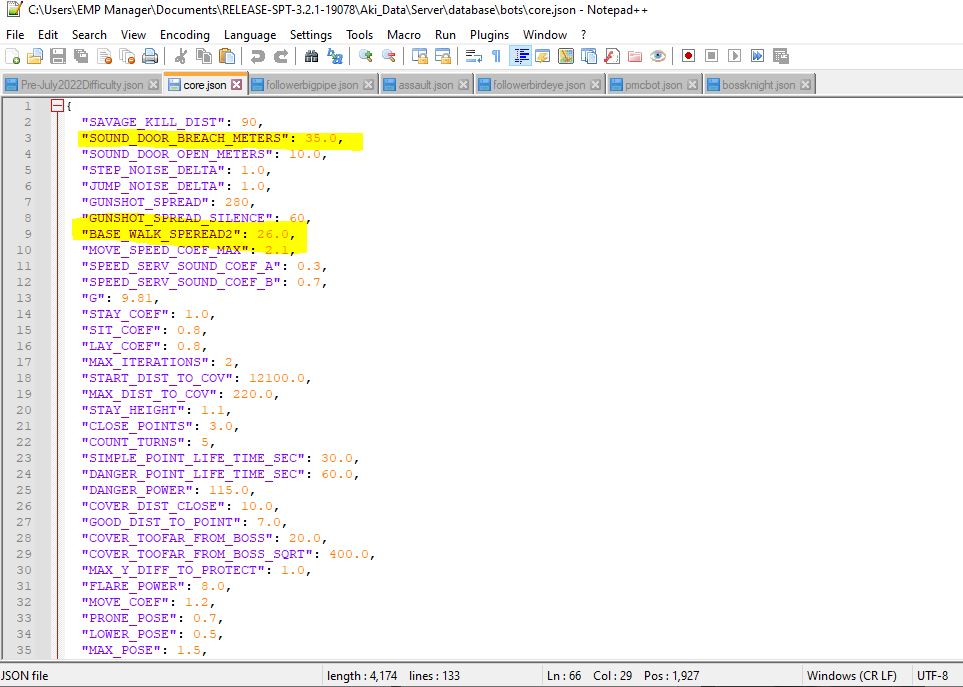Open the Encoding menu

pos(185,35)
